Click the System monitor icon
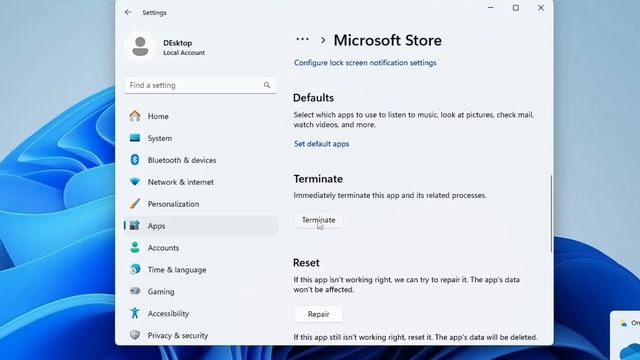The height and width of the screenshot is (360, 640). pyautogui.click(x=135, y=138)
